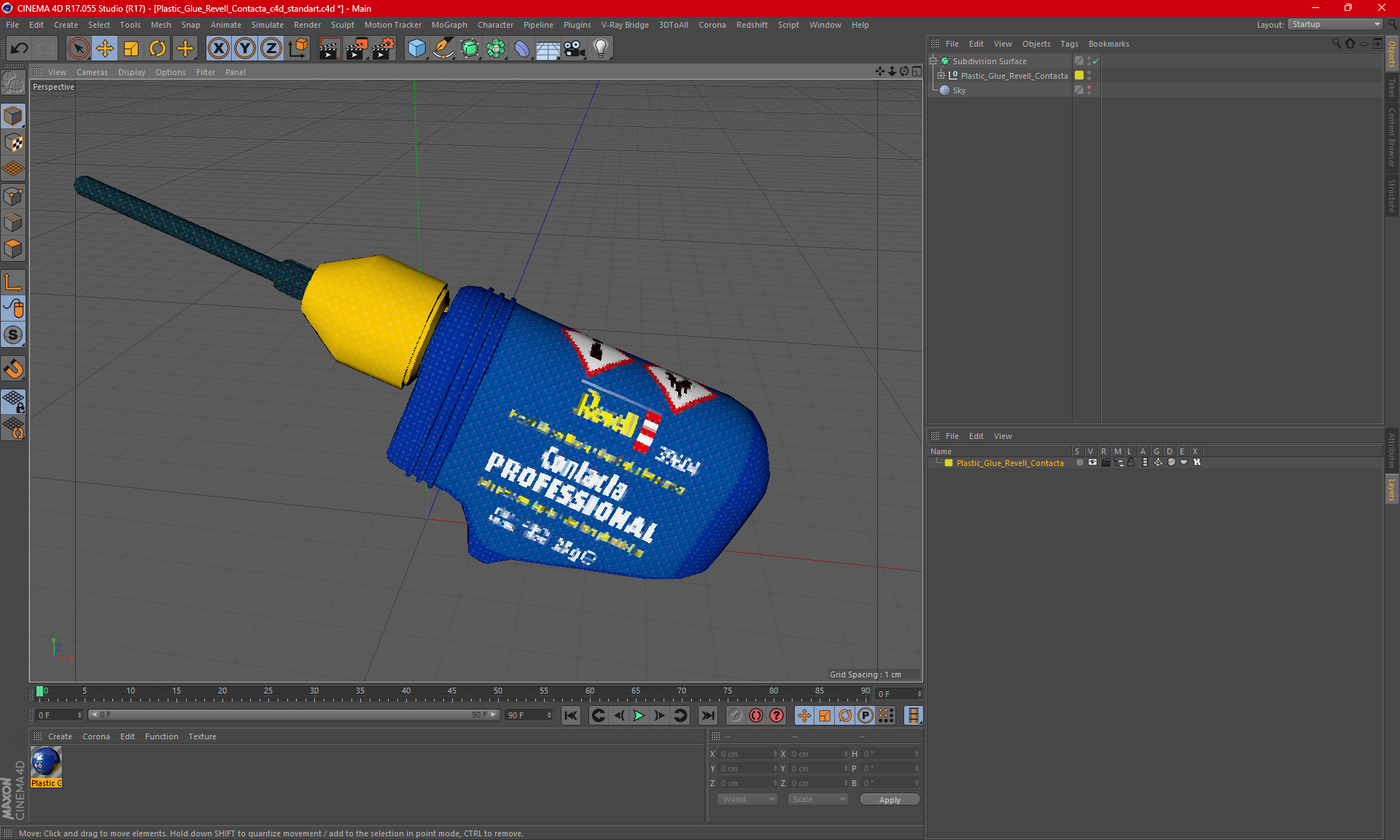This screenshot has width=1400, height=840.
Task: Click the stepper of X position field
Action: coord(775,754)
